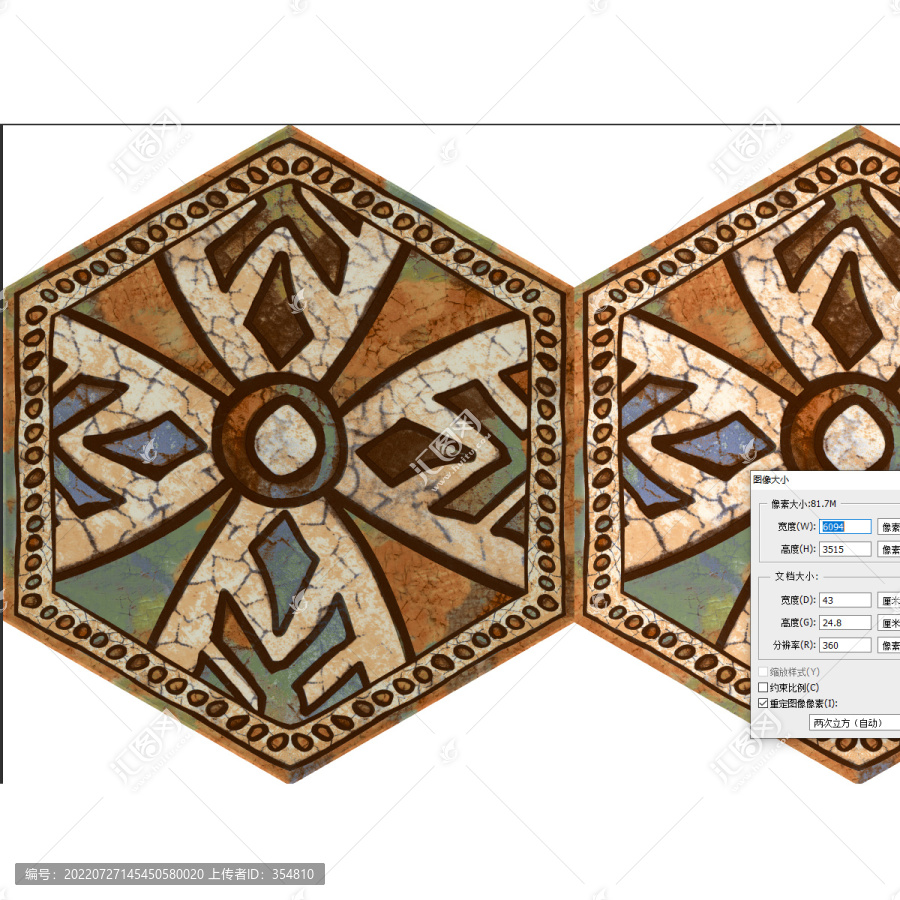This screenshot has width=900, height=900.
Task: Click the 宽度(D) label
Action: point(797,600)
